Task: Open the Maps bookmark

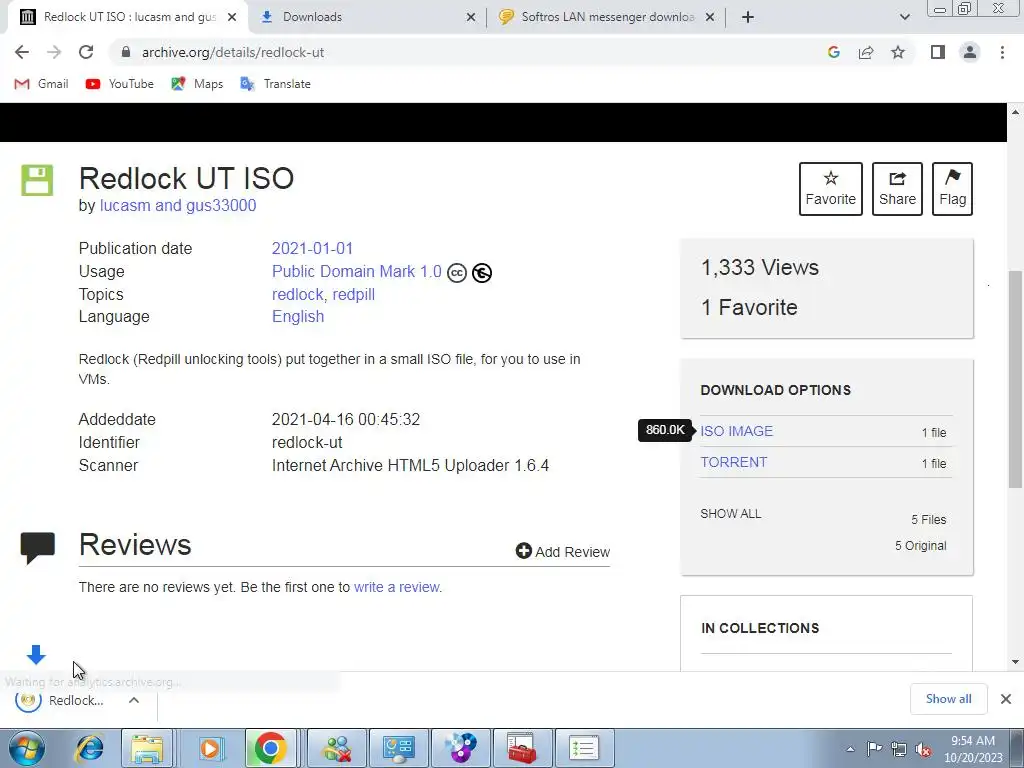Action: pyautogui.click(x=197, y=84)
